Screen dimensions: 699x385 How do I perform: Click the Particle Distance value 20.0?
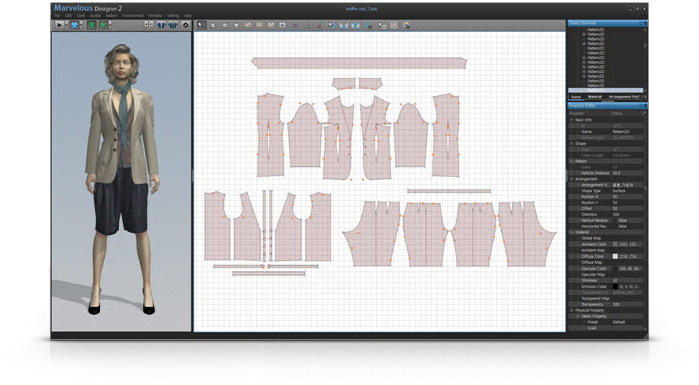[627, 173]
